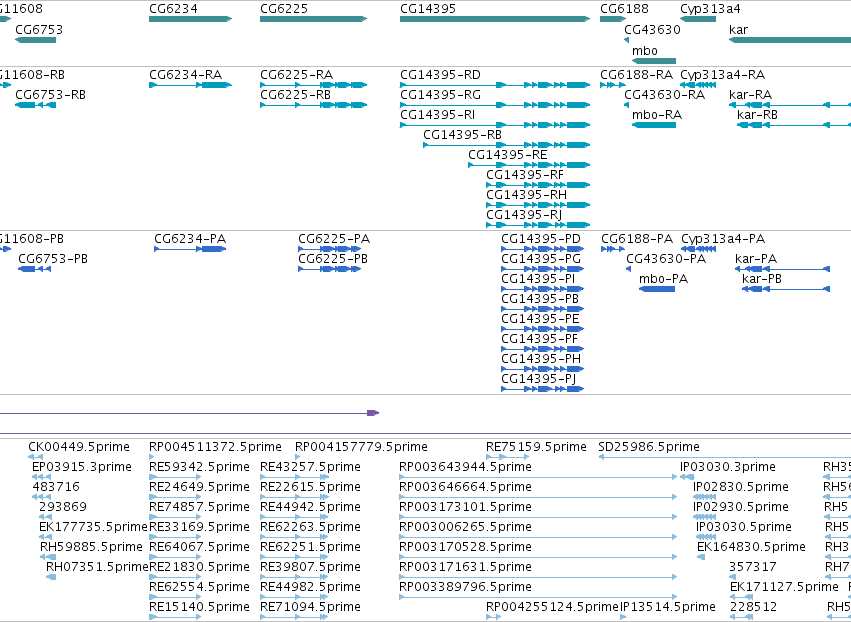Select transcript CG14395-RB

click(462, 135)
